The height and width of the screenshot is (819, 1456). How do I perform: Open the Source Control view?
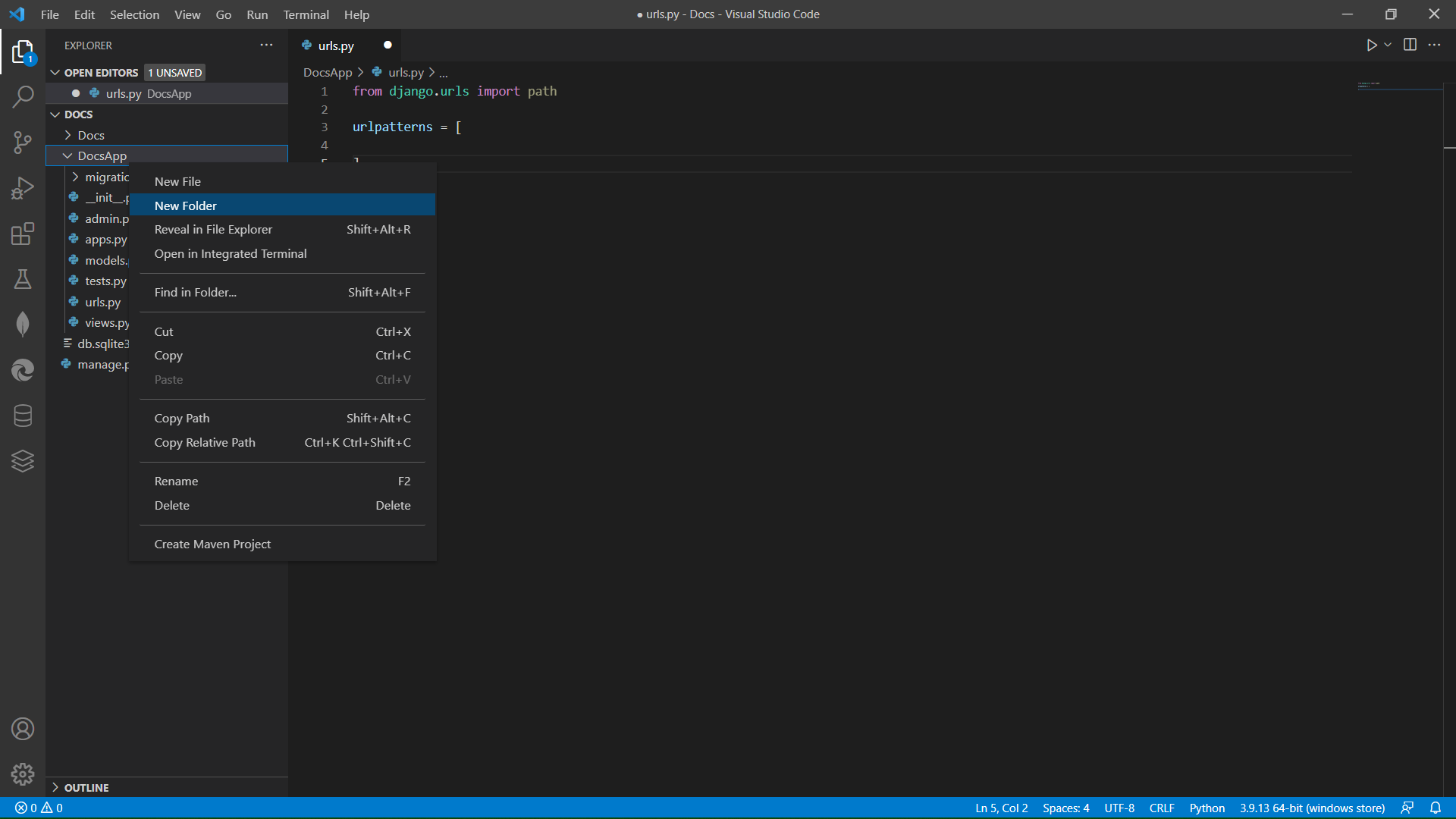(23, 142)
